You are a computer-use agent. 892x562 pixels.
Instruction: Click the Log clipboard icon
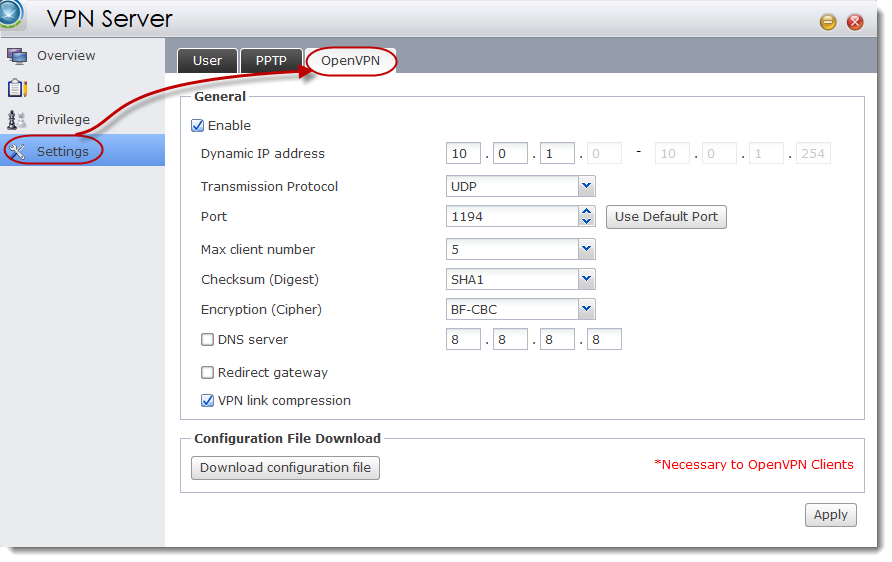click(17, 88)
